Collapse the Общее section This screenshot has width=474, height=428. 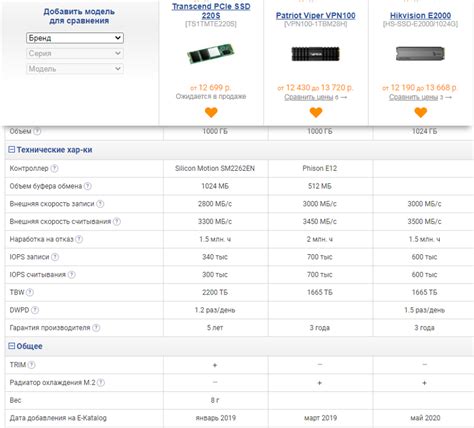[11, 346]
